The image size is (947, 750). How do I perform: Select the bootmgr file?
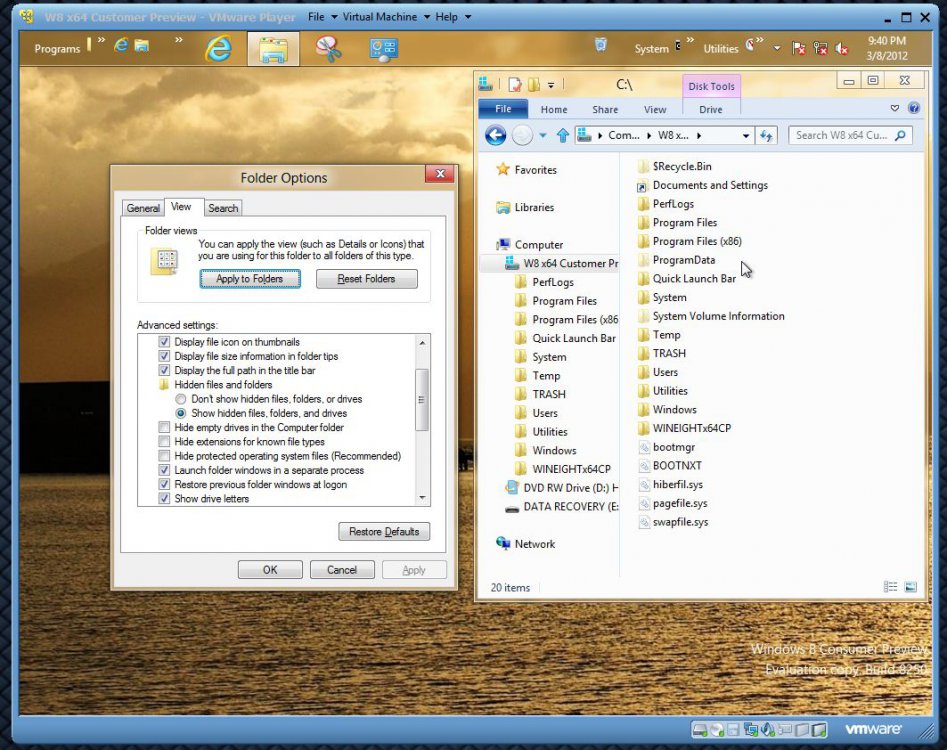tap(673, 447)
